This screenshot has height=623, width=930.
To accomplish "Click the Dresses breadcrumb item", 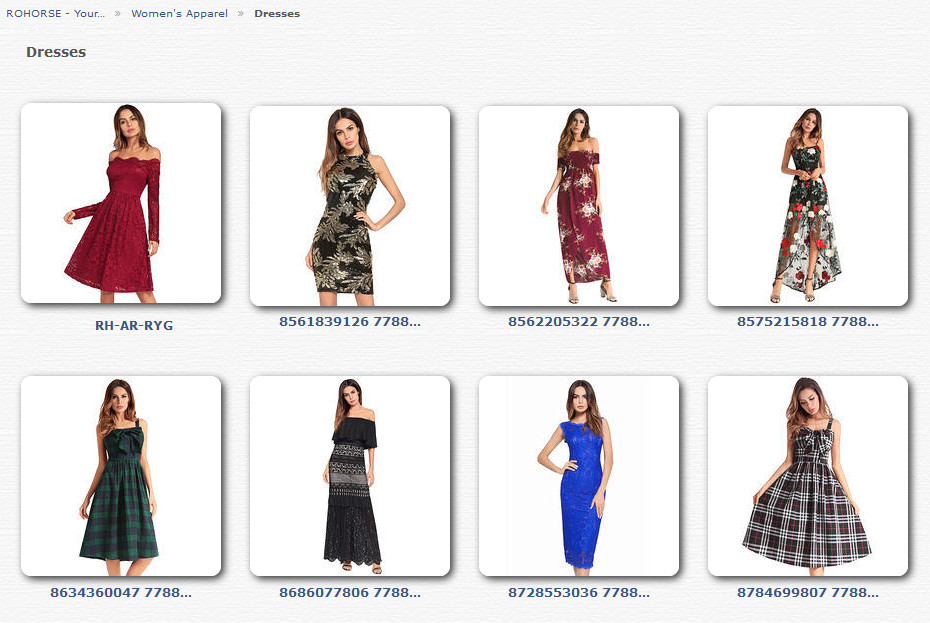I will click(x=277, y=13).
